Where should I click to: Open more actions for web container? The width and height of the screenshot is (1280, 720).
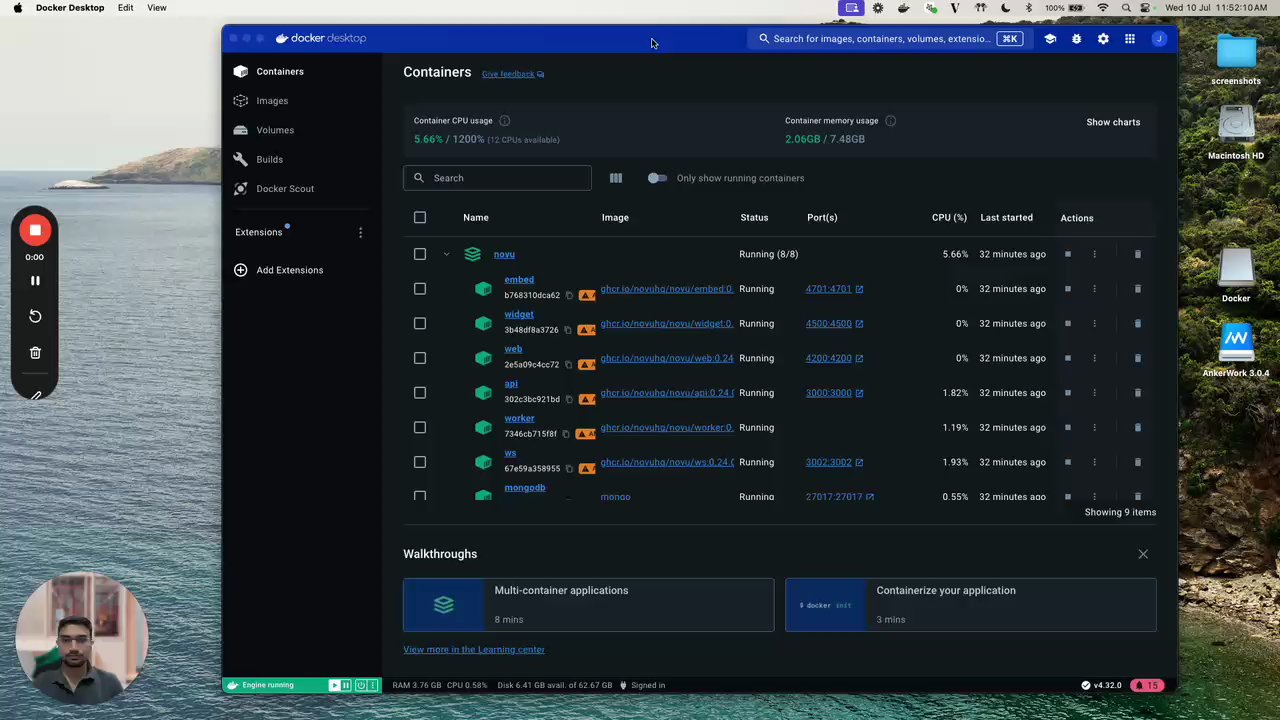[x=1094, y=358]
